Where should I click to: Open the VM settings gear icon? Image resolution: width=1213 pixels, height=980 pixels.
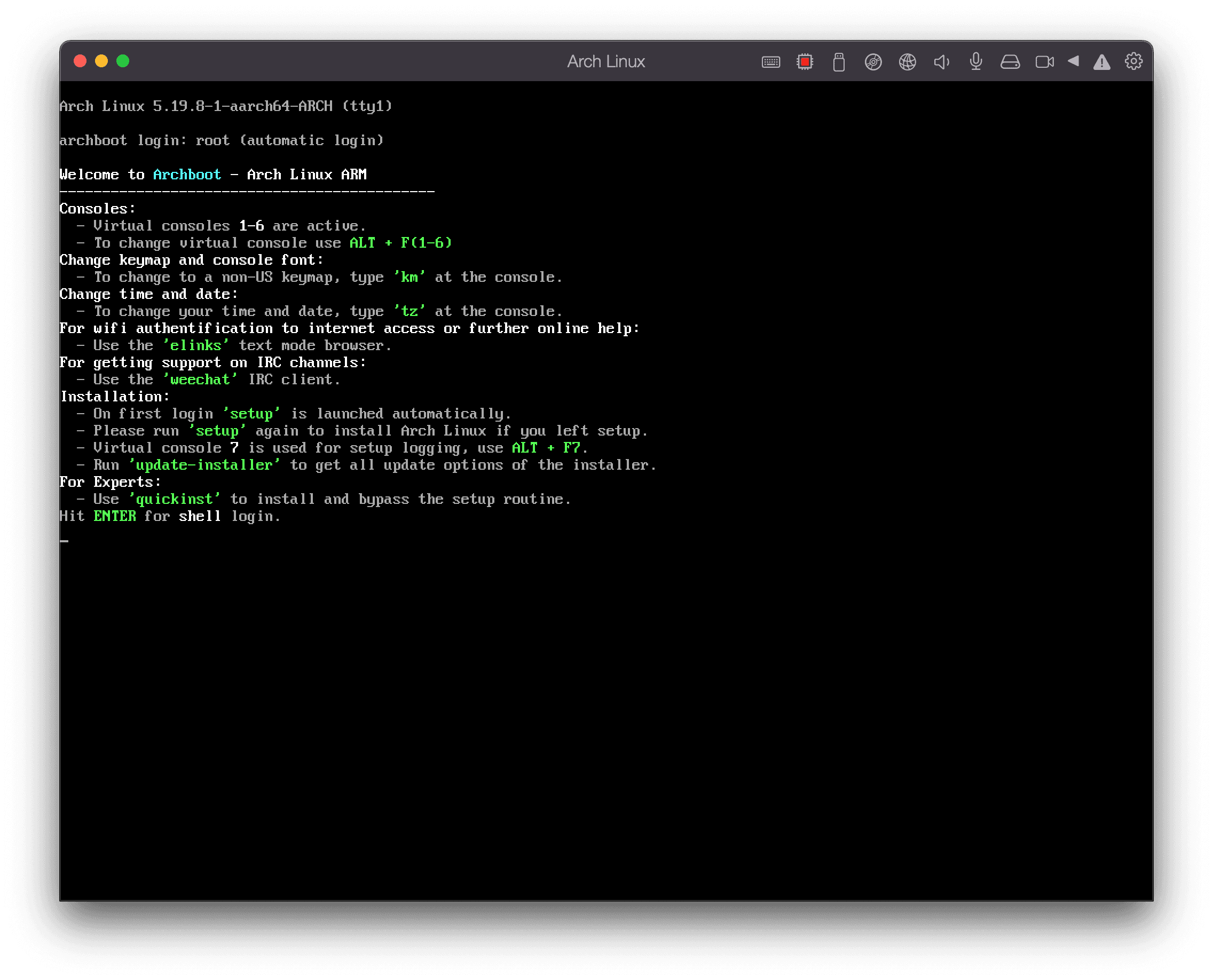tap(1133, 61)
